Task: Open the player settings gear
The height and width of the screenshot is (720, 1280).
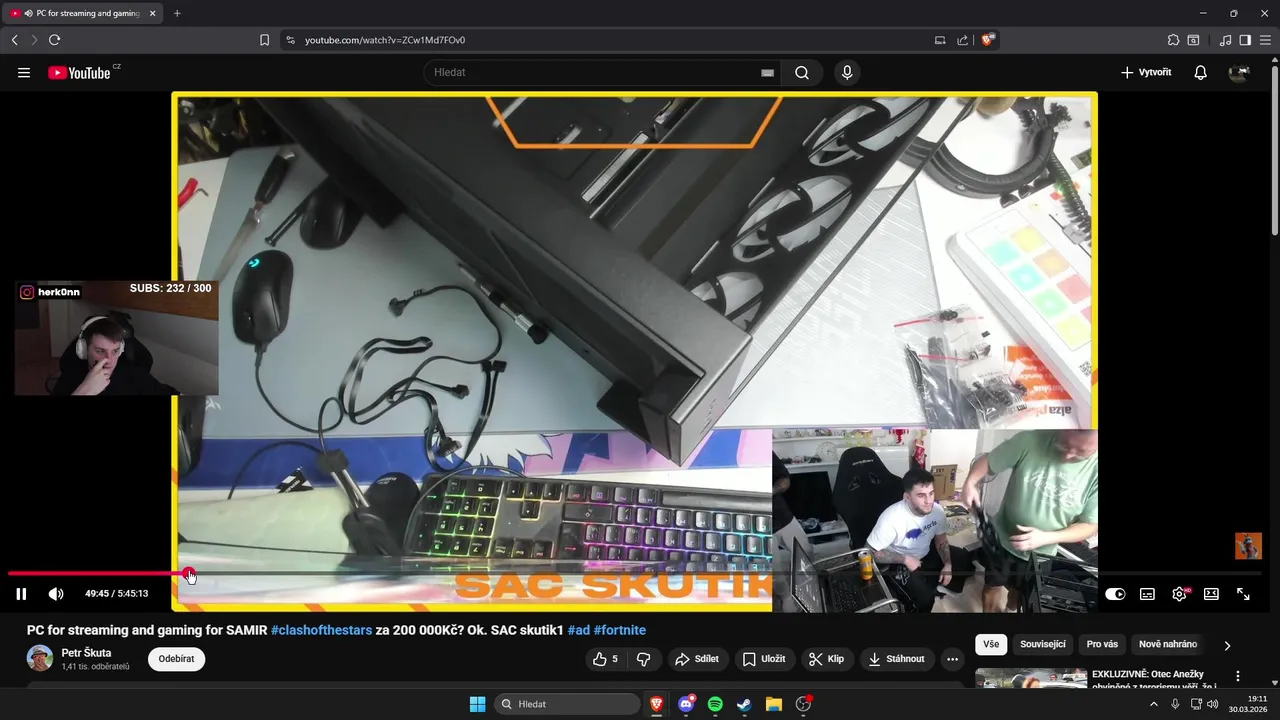Action: [1180, 594]
